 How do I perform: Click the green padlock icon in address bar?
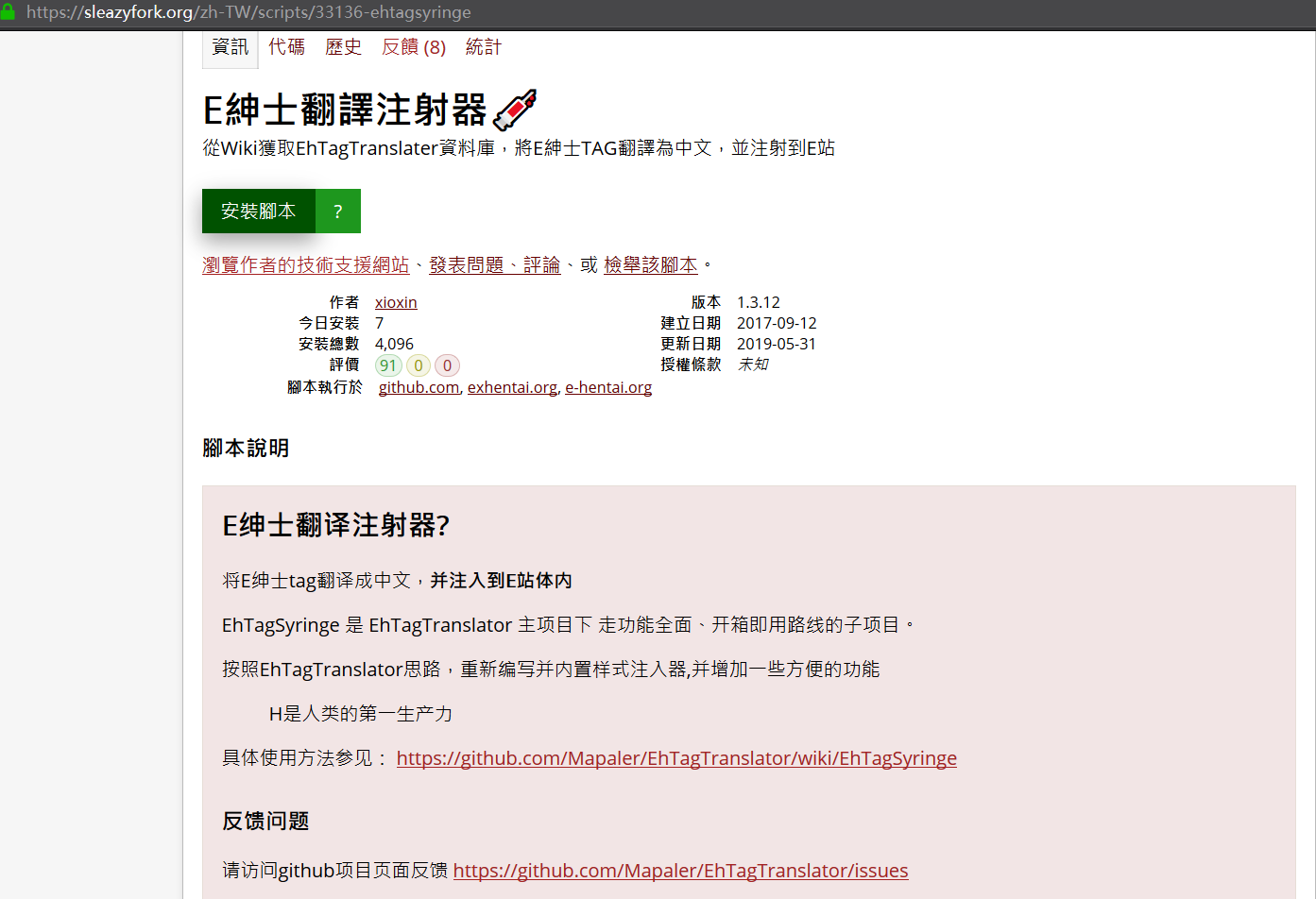tap(8, 12)
